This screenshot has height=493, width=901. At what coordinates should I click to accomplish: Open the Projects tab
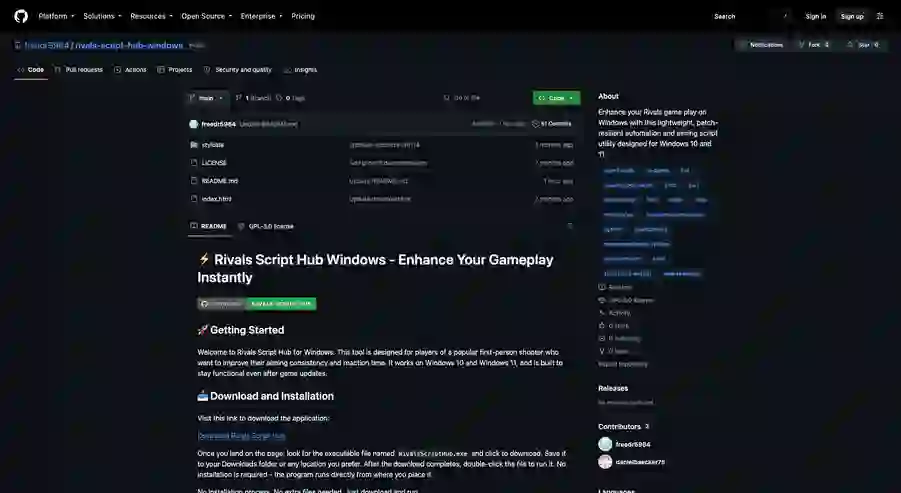[x=175, y=70]
